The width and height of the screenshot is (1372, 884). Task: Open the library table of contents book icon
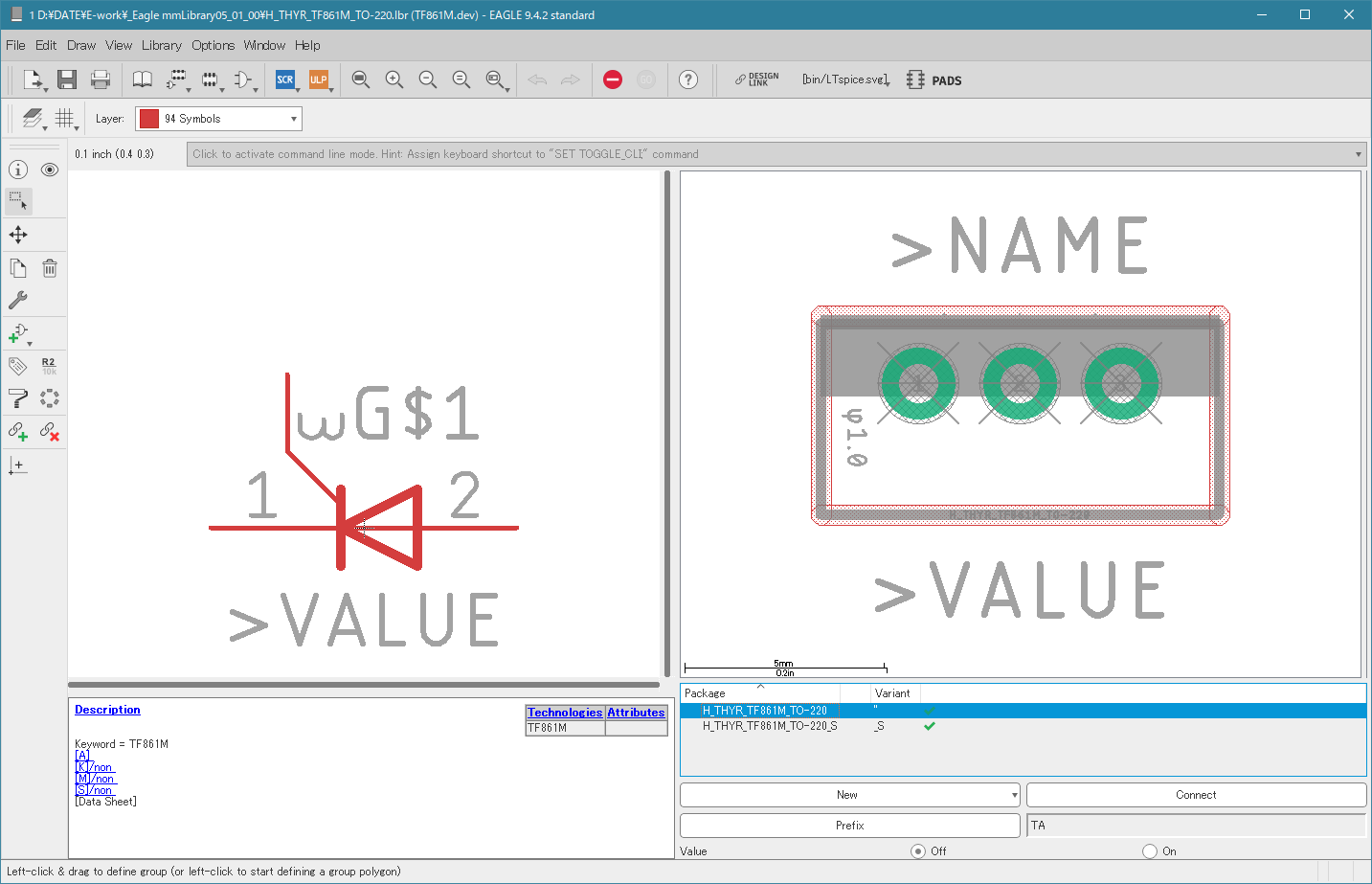point(142,79)
